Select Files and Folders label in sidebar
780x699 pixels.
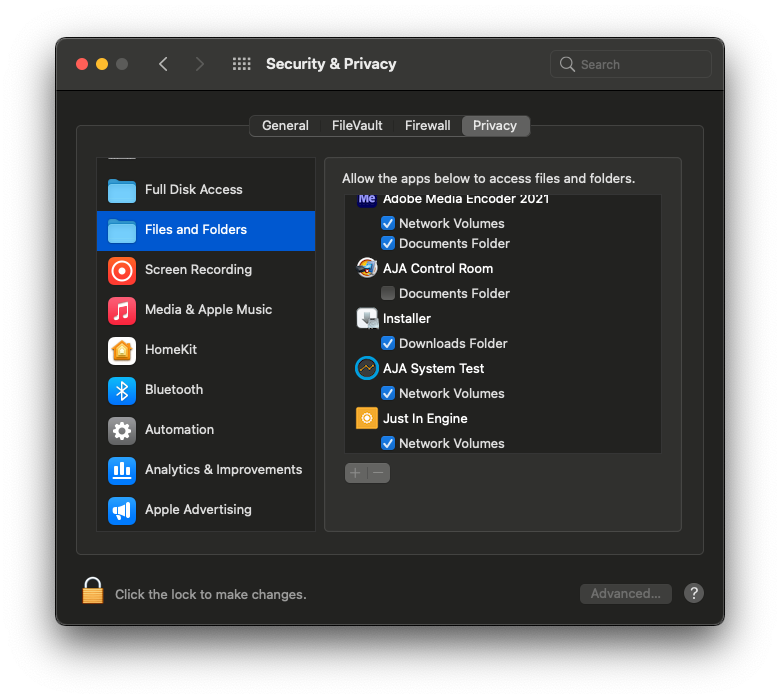point(195,229)
